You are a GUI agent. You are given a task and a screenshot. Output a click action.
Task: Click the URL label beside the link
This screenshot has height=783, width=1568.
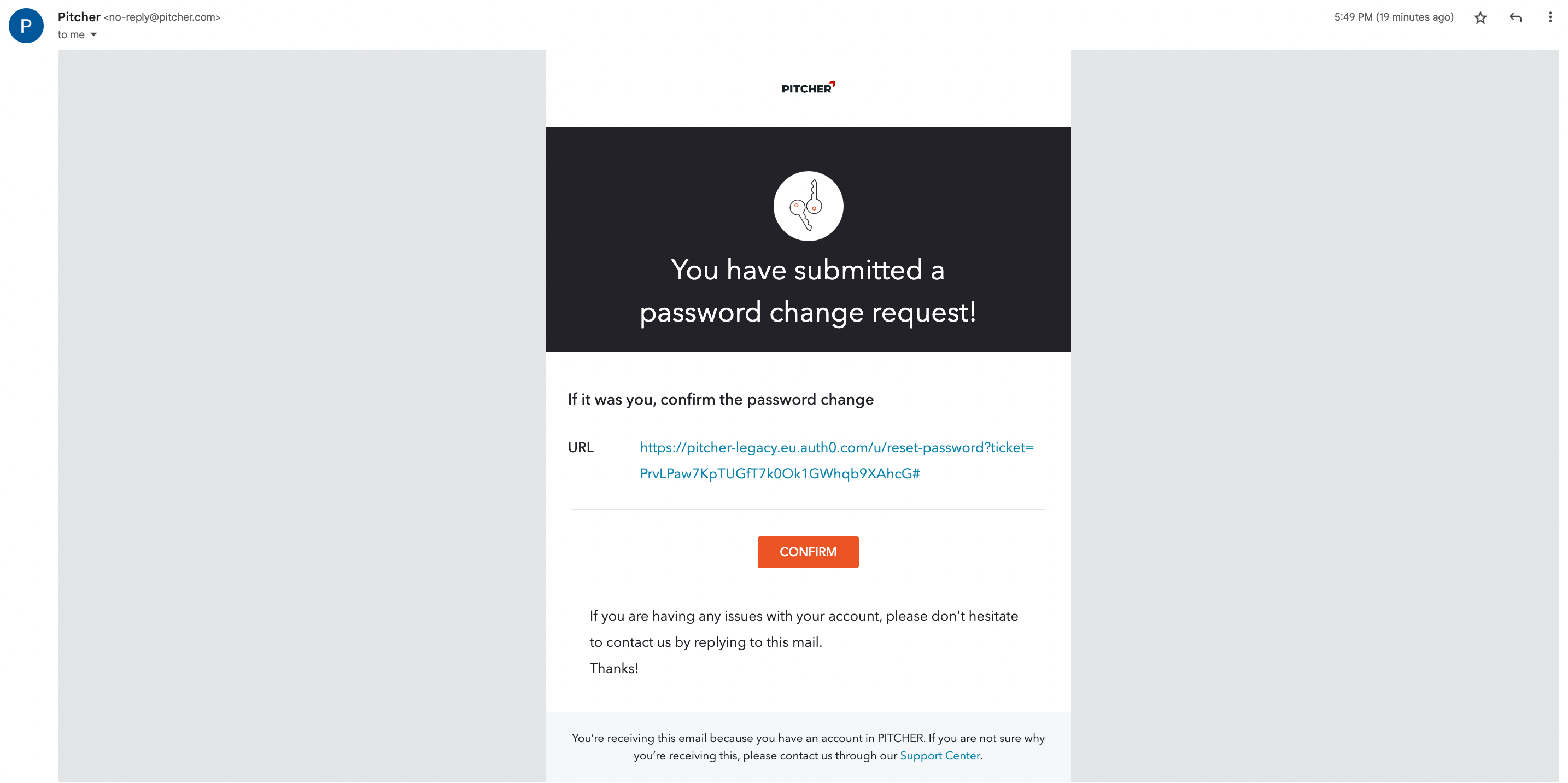(x=580, y=448)
